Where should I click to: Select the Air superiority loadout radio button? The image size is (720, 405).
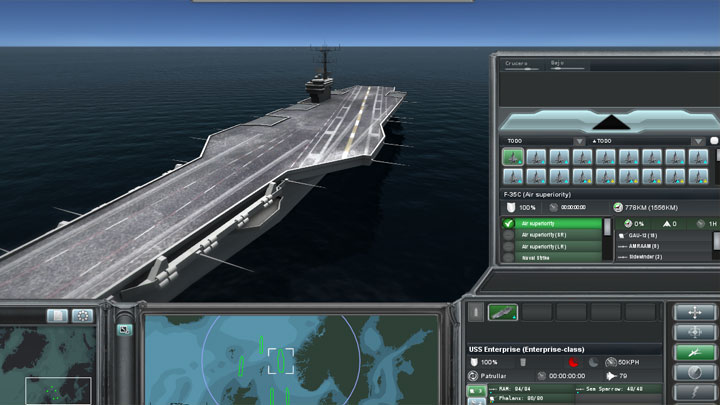pyautogui.click(x=508, y=224)
